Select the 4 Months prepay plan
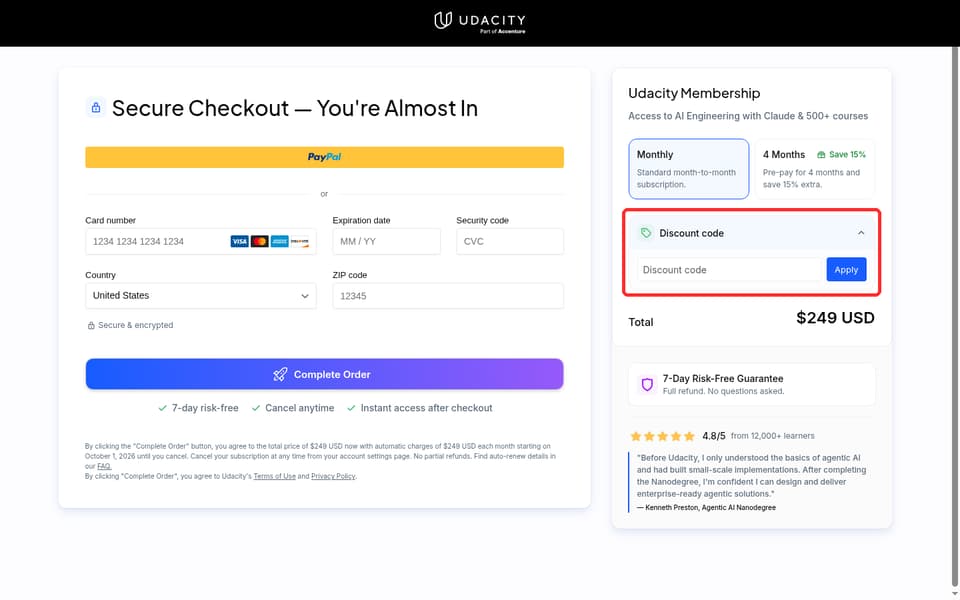960x600 pixels. click(815, 169)
